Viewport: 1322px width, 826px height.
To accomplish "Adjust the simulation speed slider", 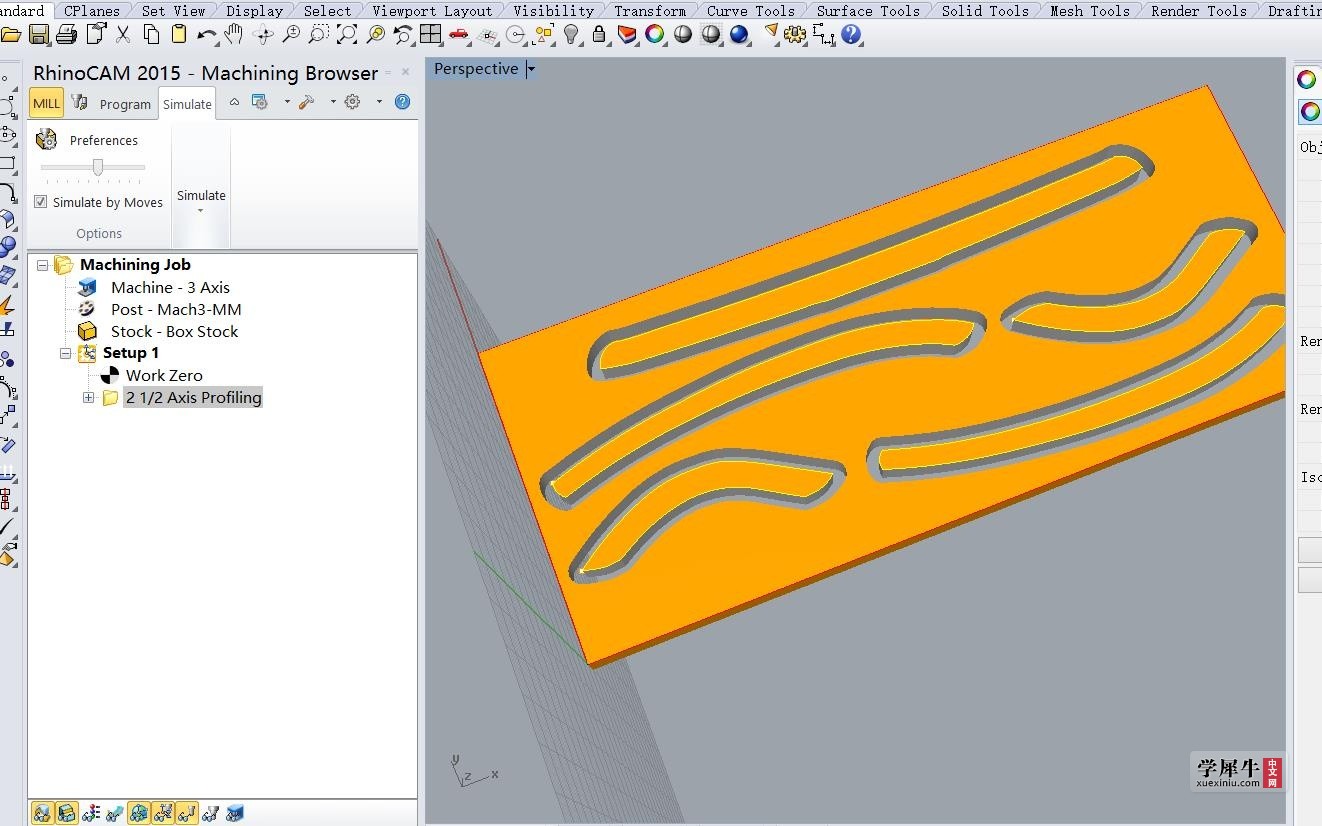I will coord(98,167).
